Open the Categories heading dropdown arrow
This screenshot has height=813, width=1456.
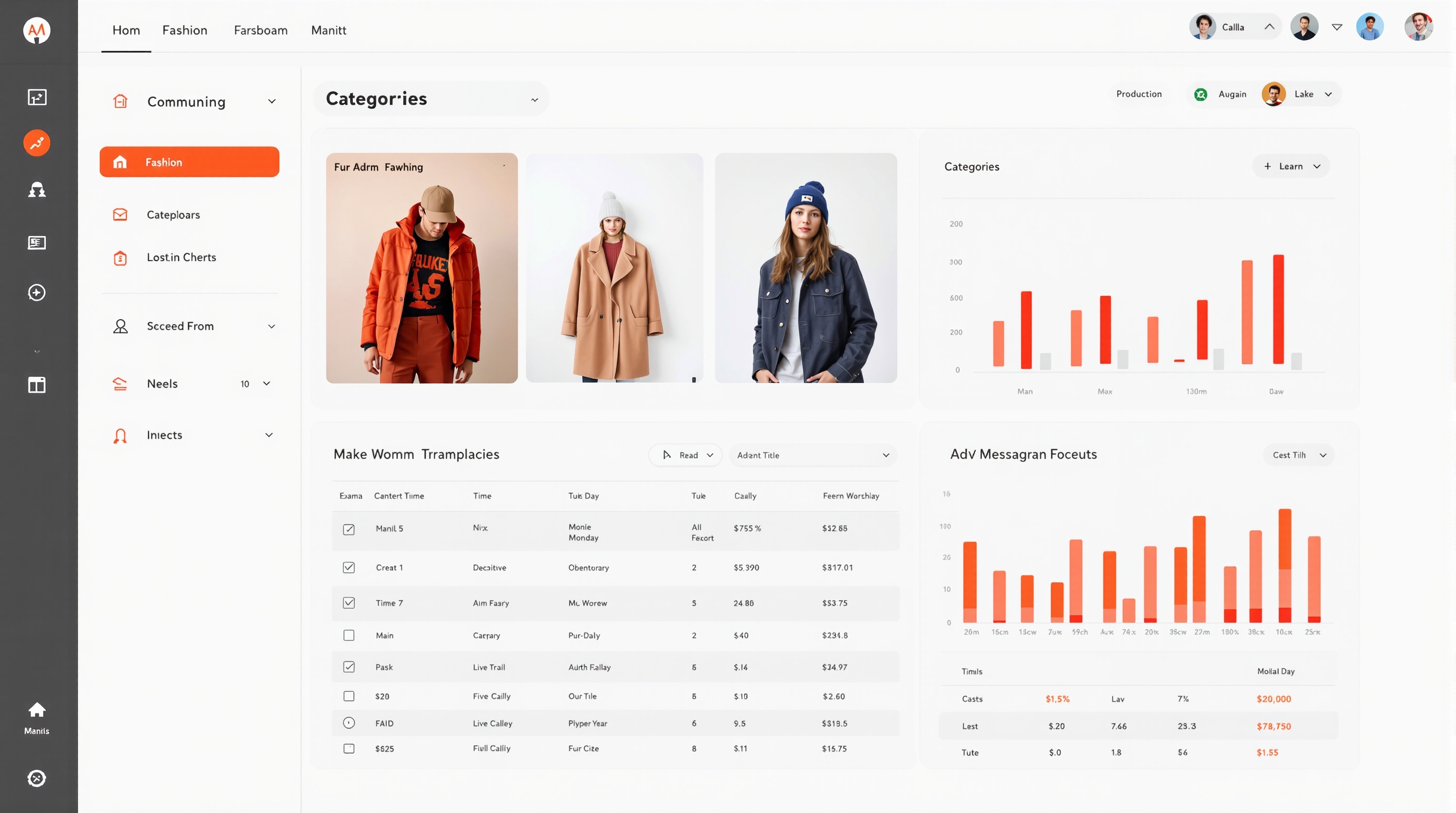tap(534, 100)
